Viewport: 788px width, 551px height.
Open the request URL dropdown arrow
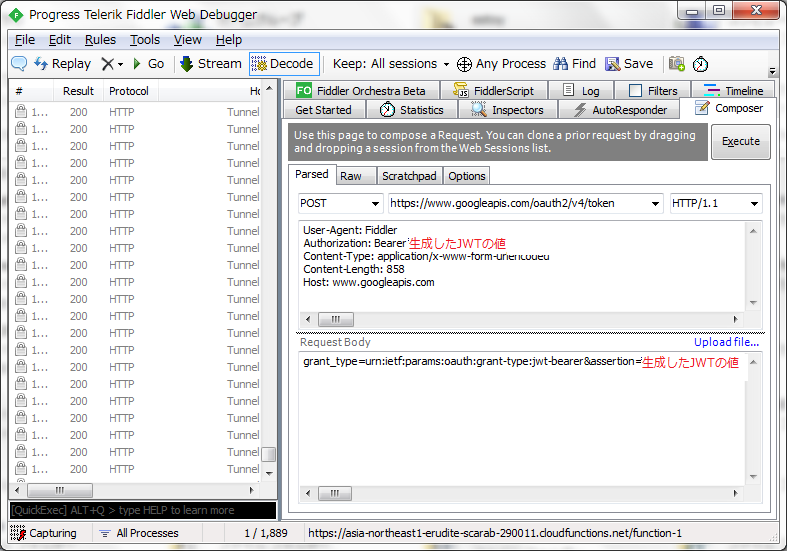(655, 204)
